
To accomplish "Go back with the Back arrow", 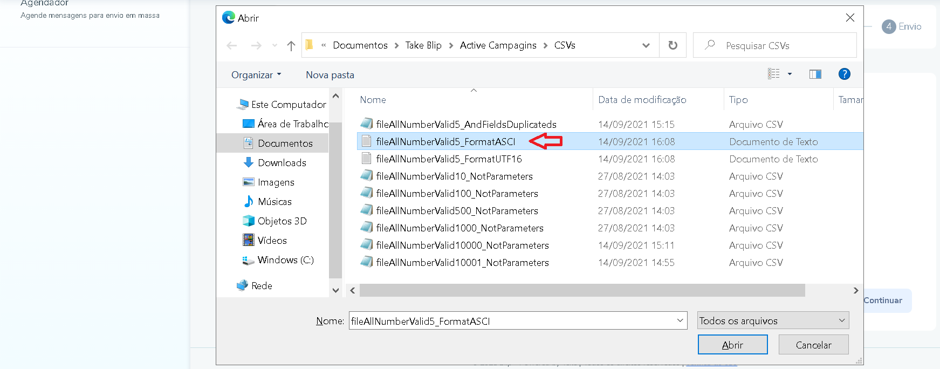I will click(232, 46).
